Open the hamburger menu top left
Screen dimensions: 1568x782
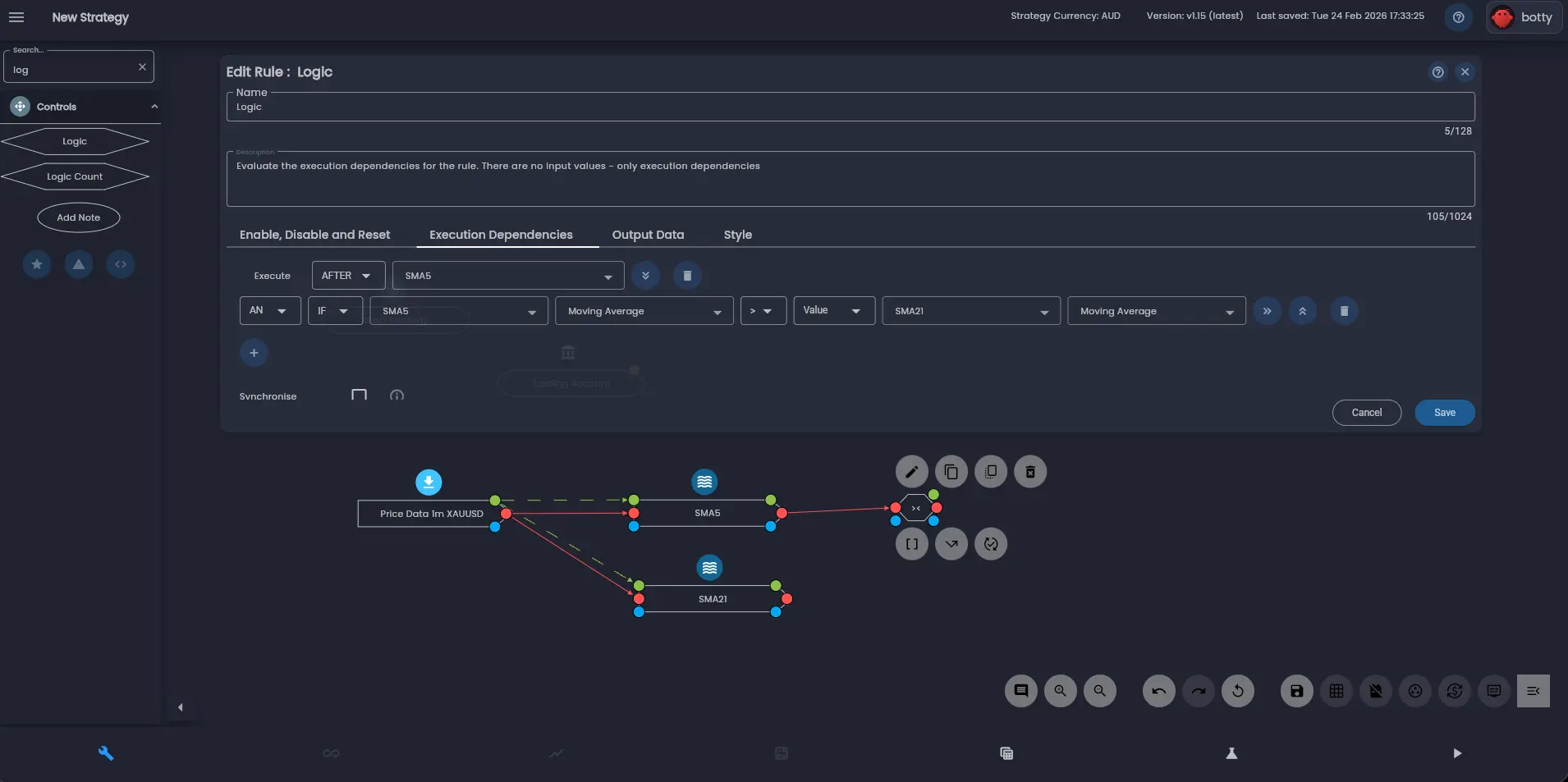click(x=16, y=17)
